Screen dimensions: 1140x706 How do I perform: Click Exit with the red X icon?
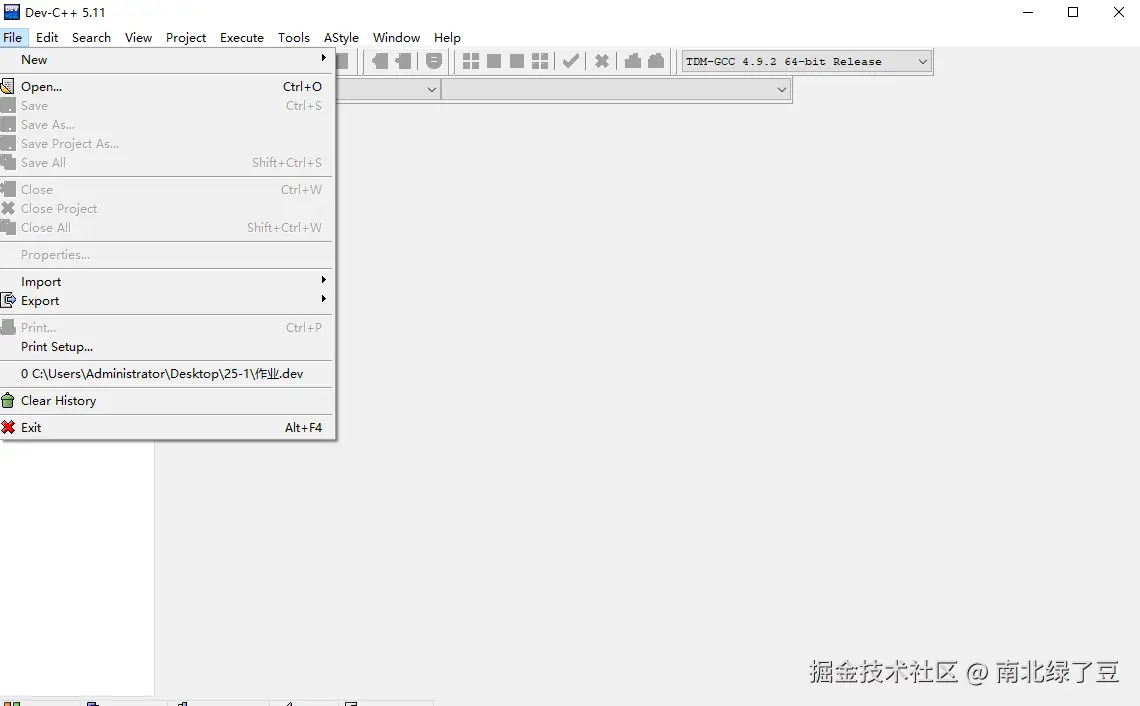(166, 428)
